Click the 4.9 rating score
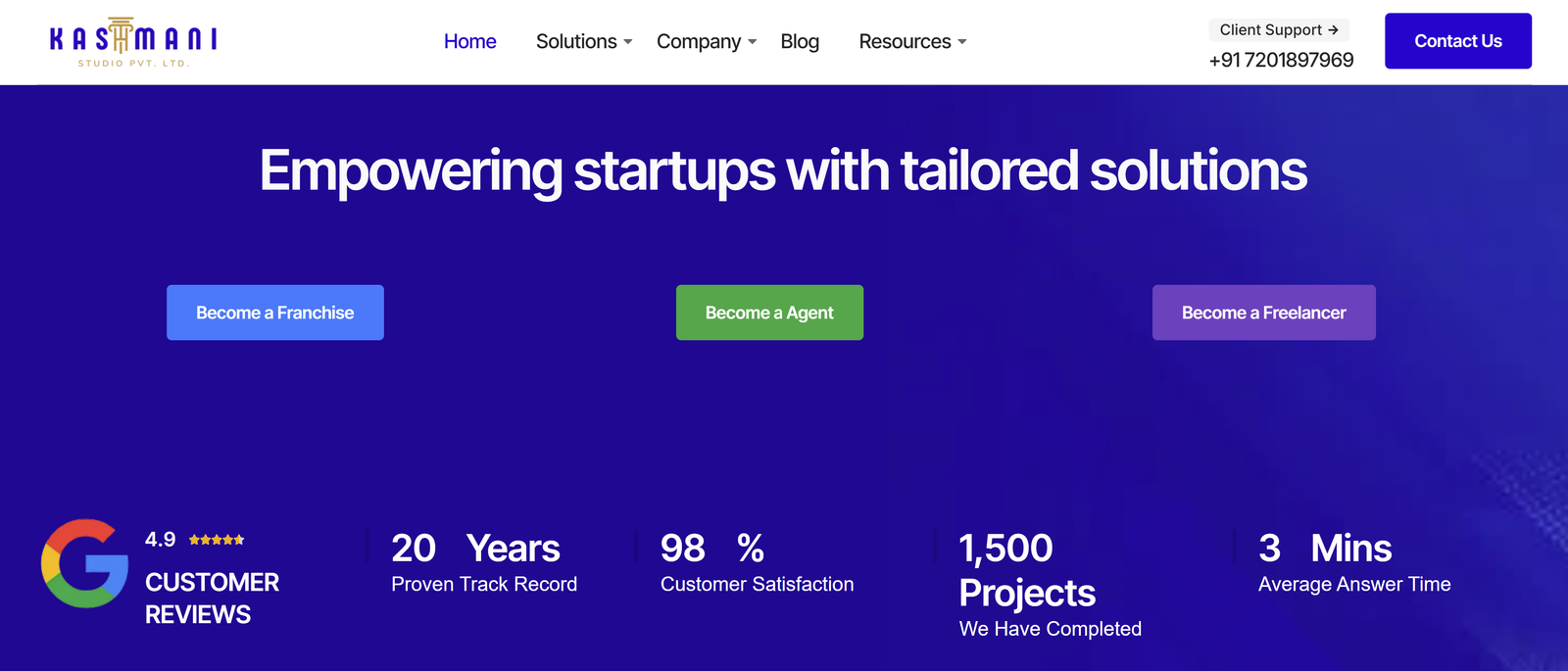This screenshot has height=671, width=1568. coord(160,540)
